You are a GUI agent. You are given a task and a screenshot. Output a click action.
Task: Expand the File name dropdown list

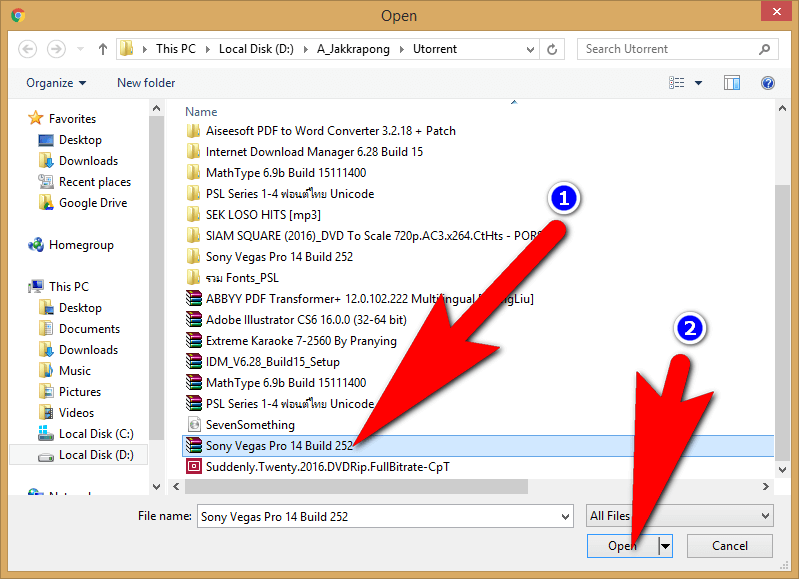(x=565, y=516)
